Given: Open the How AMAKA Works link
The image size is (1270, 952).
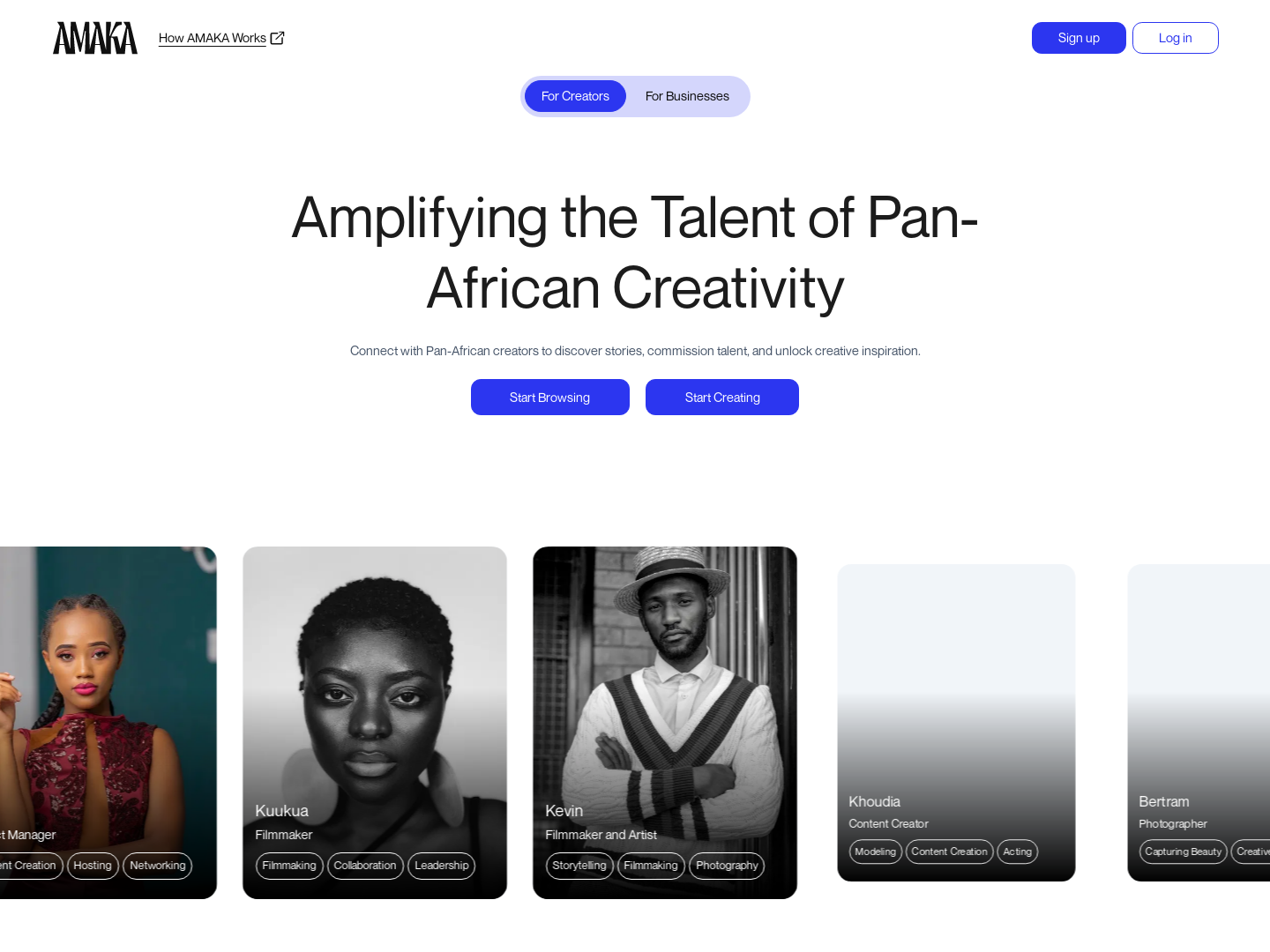Looking at the screenshot, I should click(212, 38).
